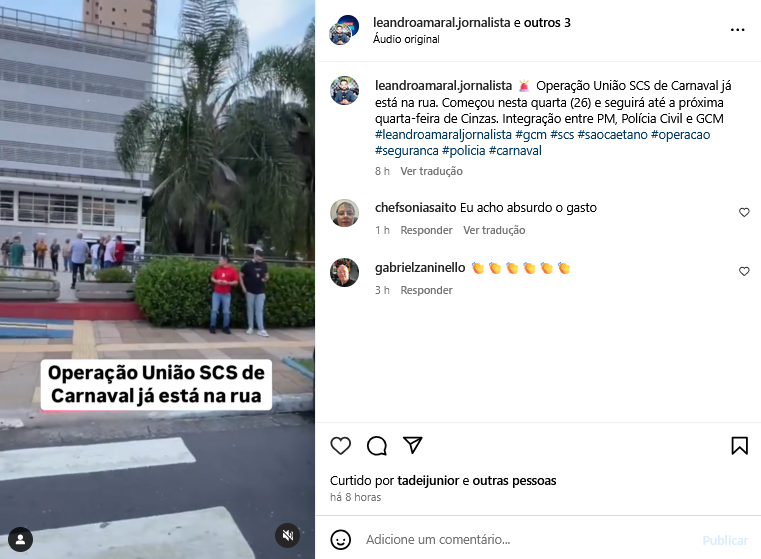Reply to chefsoniasaito's comment
The width and height of the screenshot is (761, 559).
(426, 230)
